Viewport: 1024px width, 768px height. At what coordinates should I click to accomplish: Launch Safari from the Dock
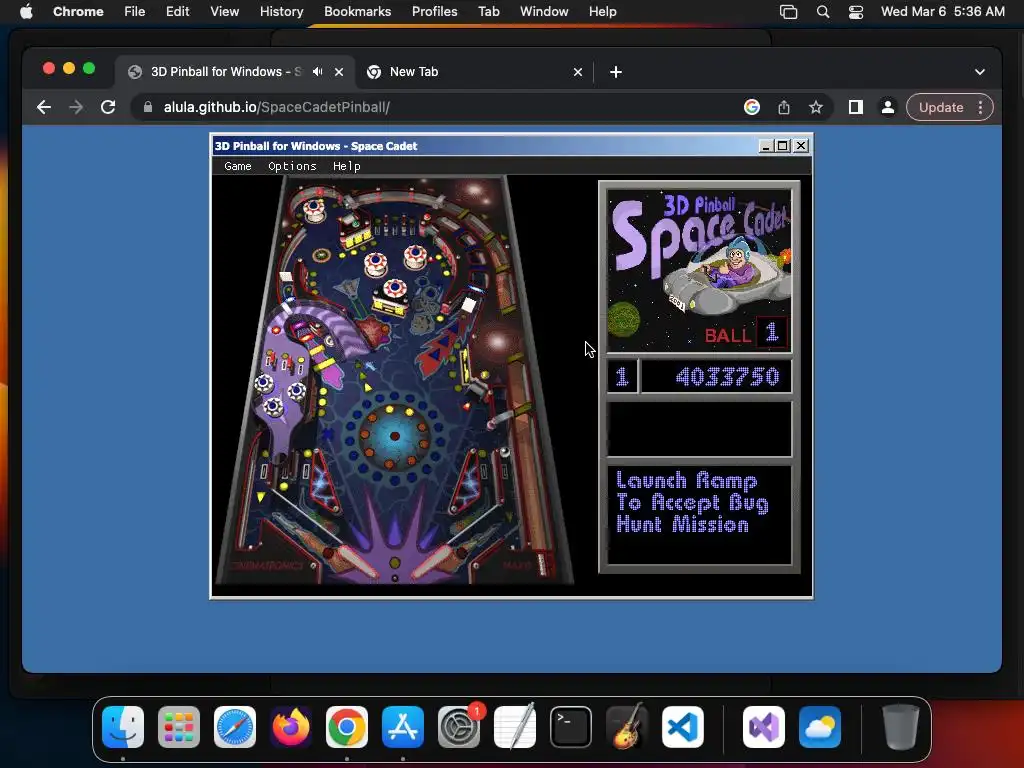click(235, 727)
